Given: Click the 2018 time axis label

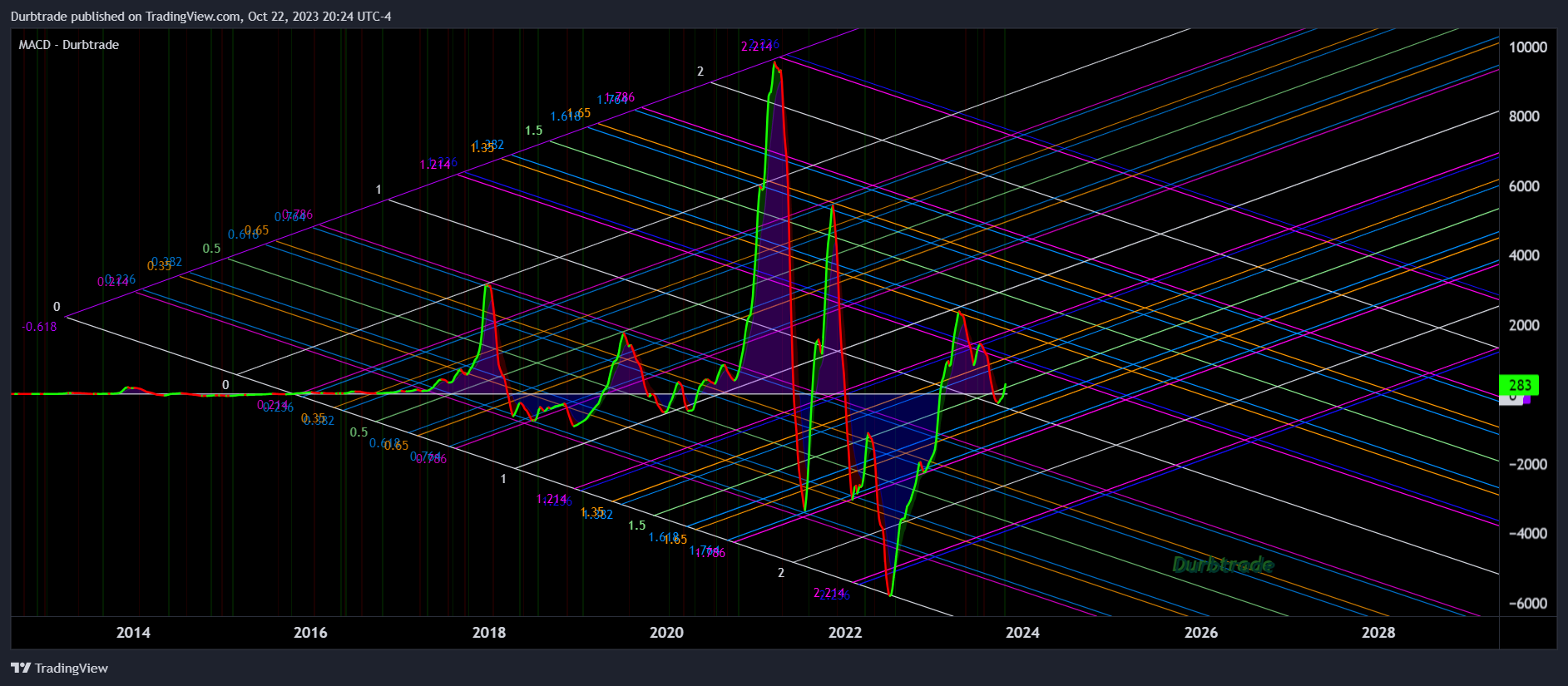Looking at the screenshot, I should [489, 633].
